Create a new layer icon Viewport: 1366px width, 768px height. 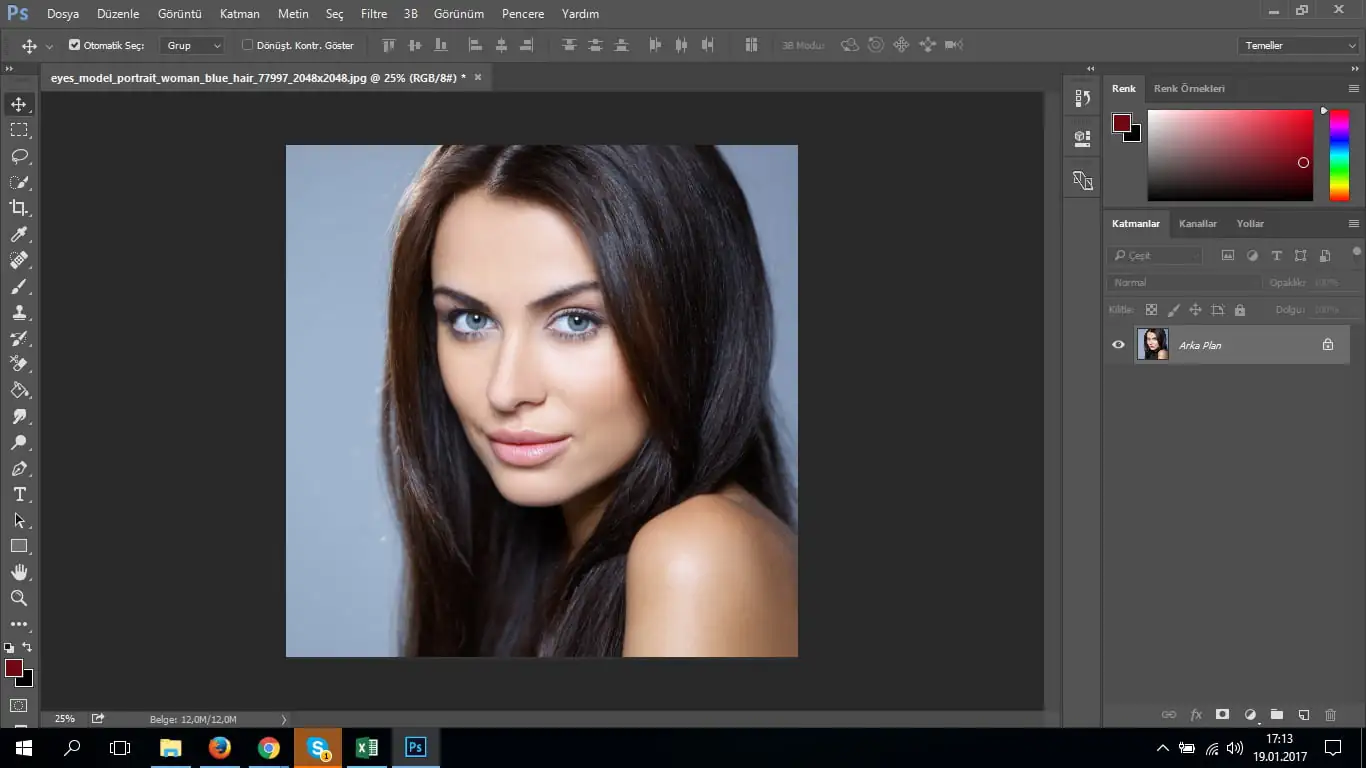1303,715
